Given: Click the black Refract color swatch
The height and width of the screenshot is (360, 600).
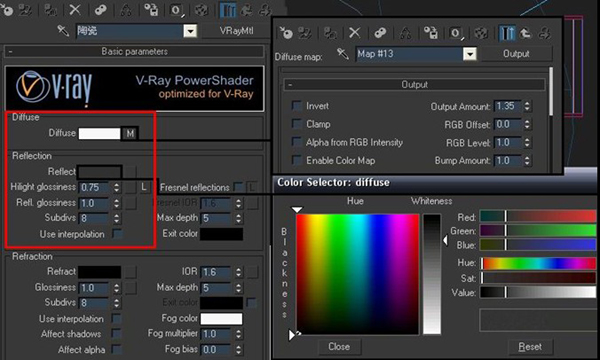Looking at the screenshot, I should coord(99,272).
